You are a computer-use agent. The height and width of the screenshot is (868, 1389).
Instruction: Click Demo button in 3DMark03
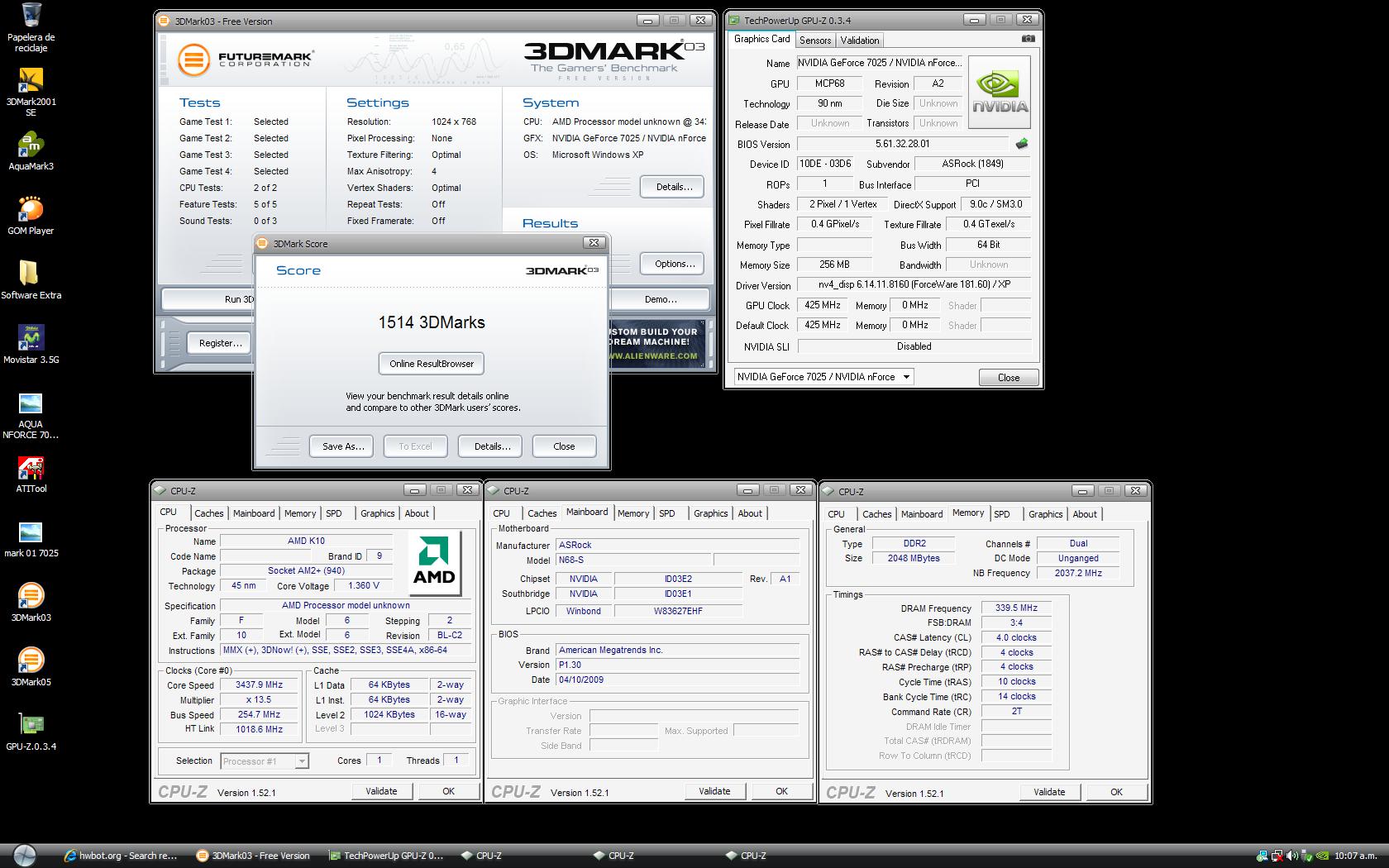coord(661,299)
